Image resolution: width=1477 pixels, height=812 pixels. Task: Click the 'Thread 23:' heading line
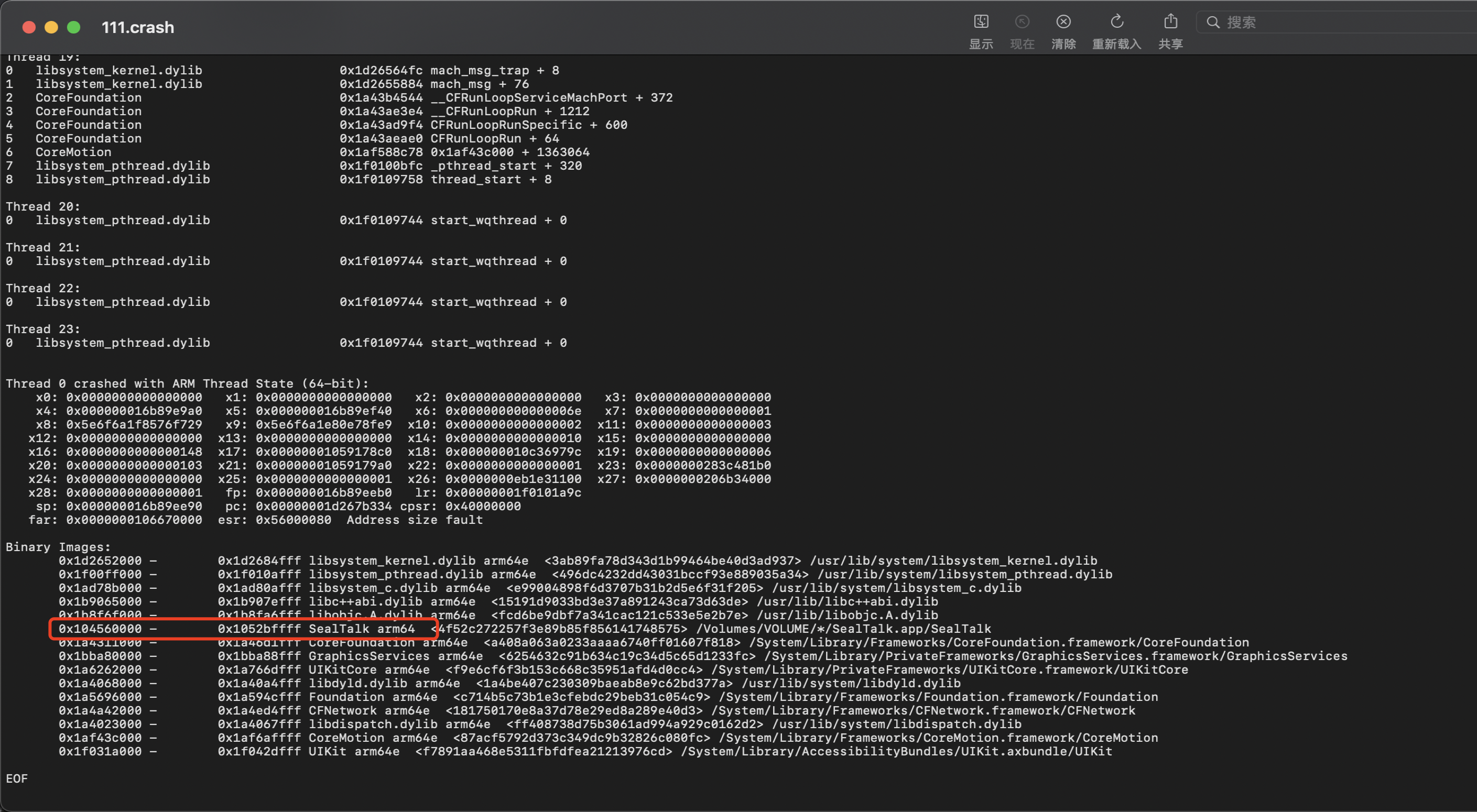[x=43, y=329]
